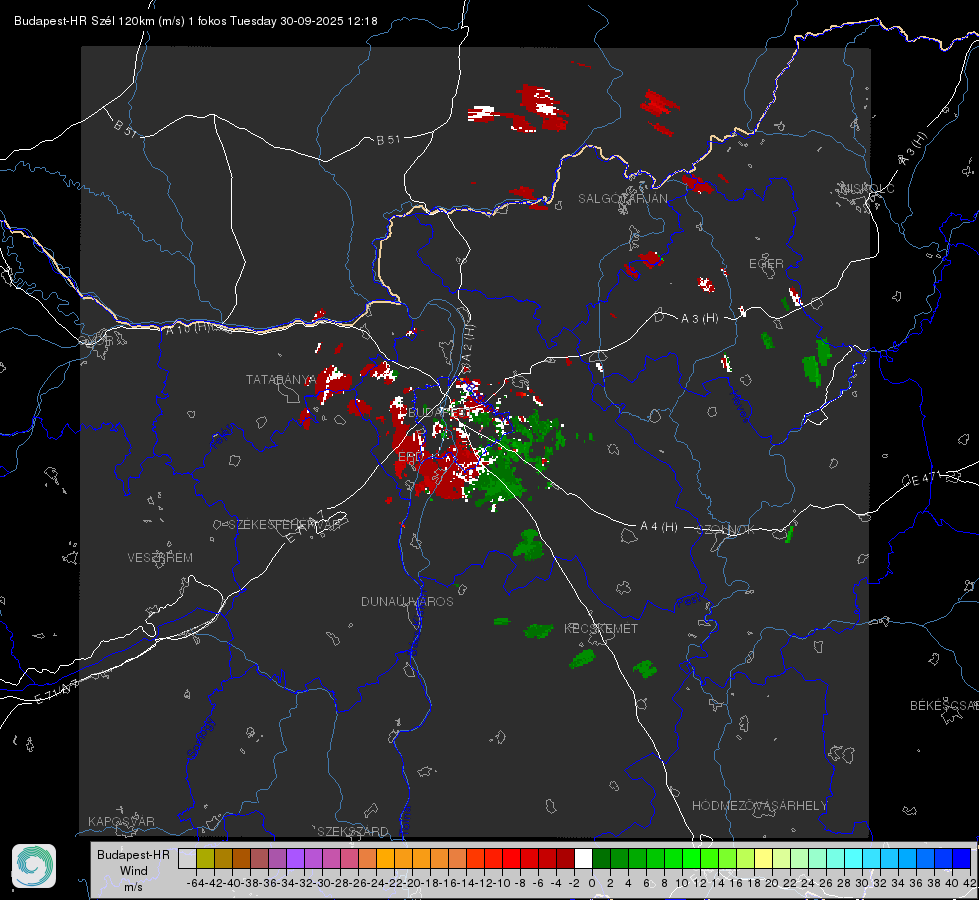Screen dimensions: 979x900
Task: Click the B 51 road label at top center
Action: [x=388, y=140]
